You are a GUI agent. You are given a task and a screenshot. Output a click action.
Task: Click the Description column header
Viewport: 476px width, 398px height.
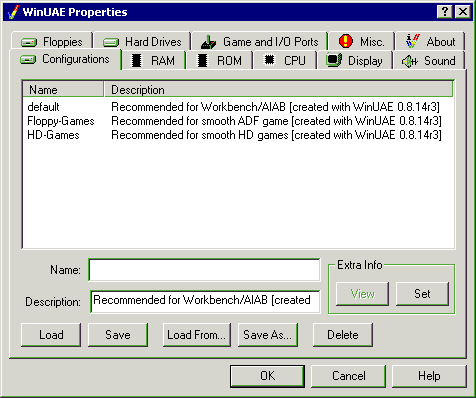279,90
